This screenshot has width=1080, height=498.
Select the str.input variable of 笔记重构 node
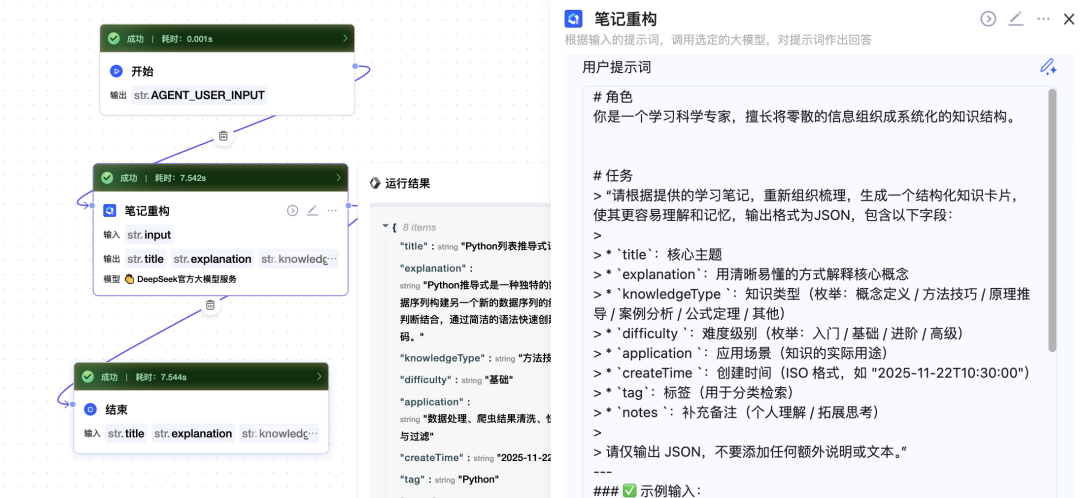pos(149,235)
